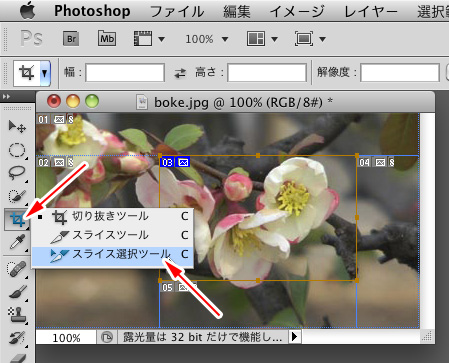Select the Move tool

[17, 127]
